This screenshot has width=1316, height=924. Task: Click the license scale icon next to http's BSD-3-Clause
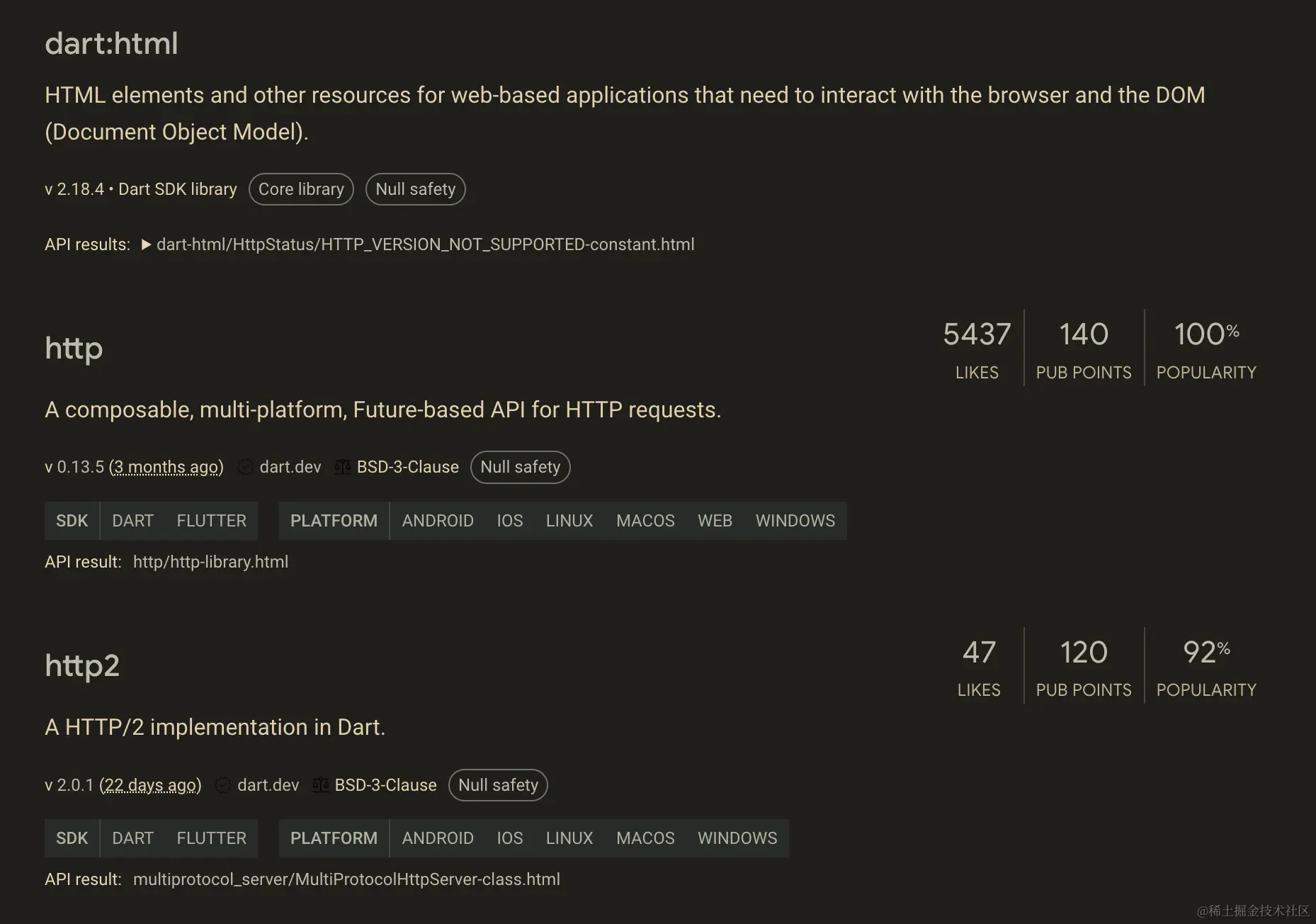[x=343, y=468]
